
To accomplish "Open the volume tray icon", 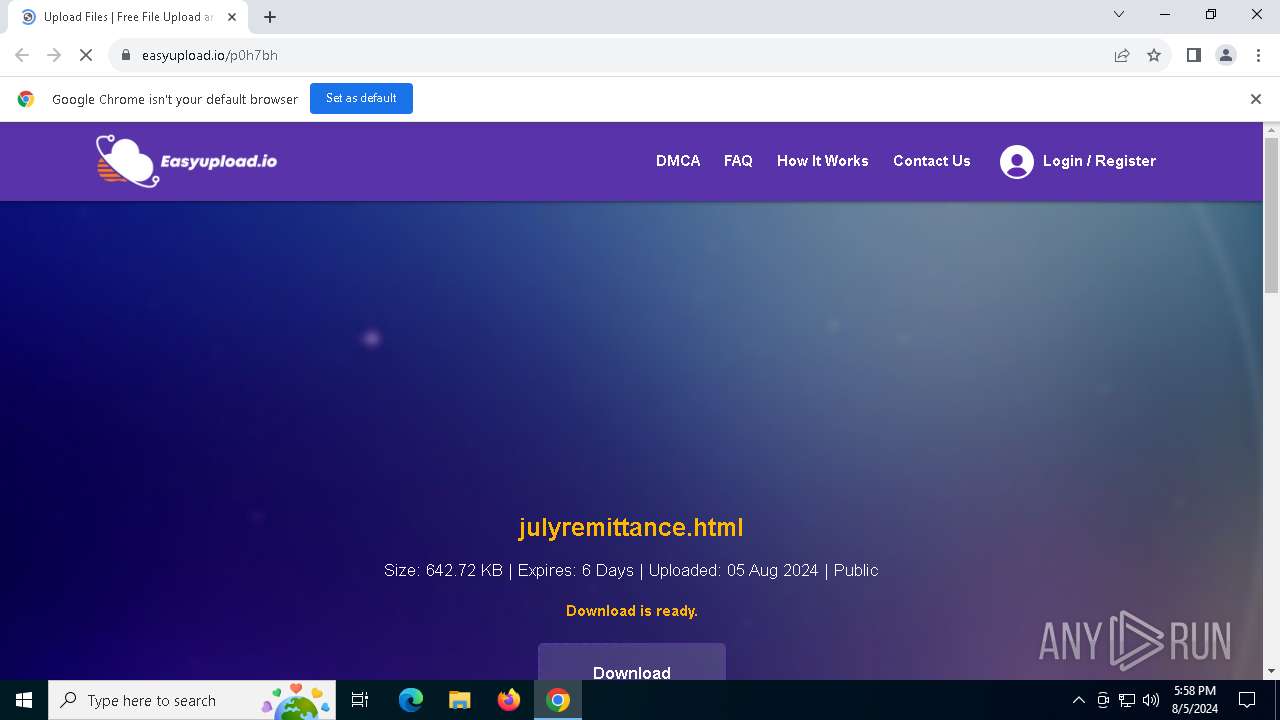I will [1151, 700].
